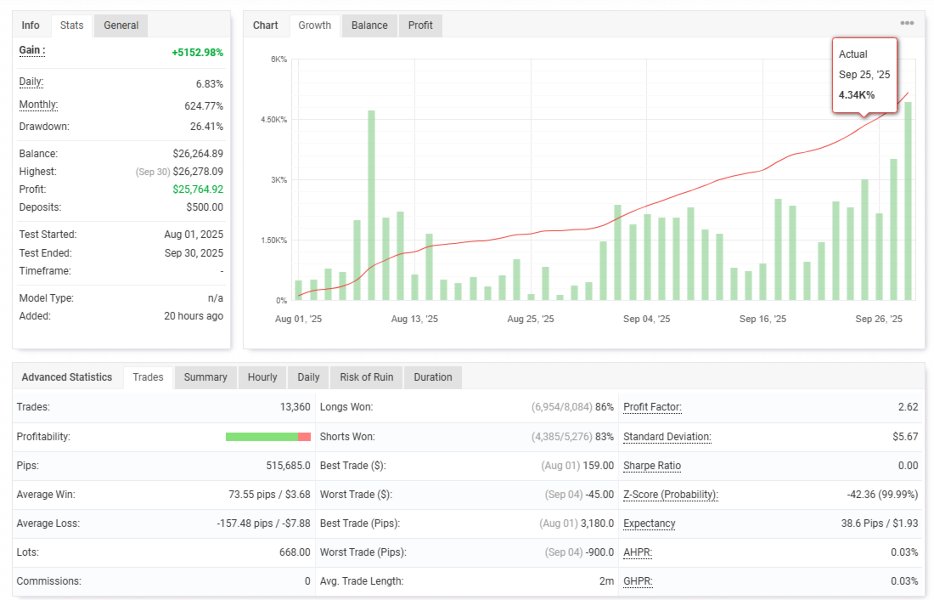Click the tallest green bar near Aug 13
This screenshot has width=934, height=600.
371,205
